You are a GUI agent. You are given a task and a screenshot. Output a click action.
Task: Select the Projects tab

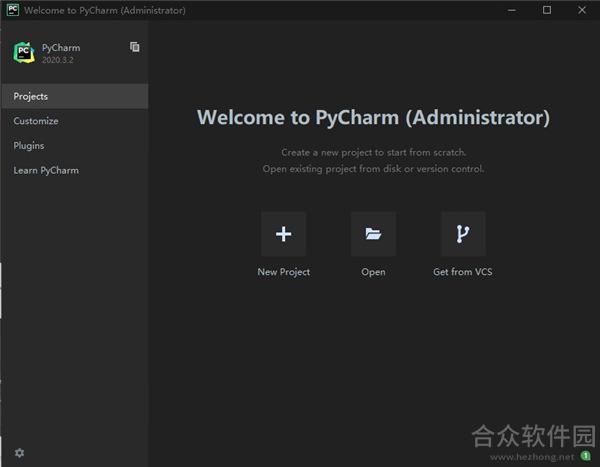point(75,96)
